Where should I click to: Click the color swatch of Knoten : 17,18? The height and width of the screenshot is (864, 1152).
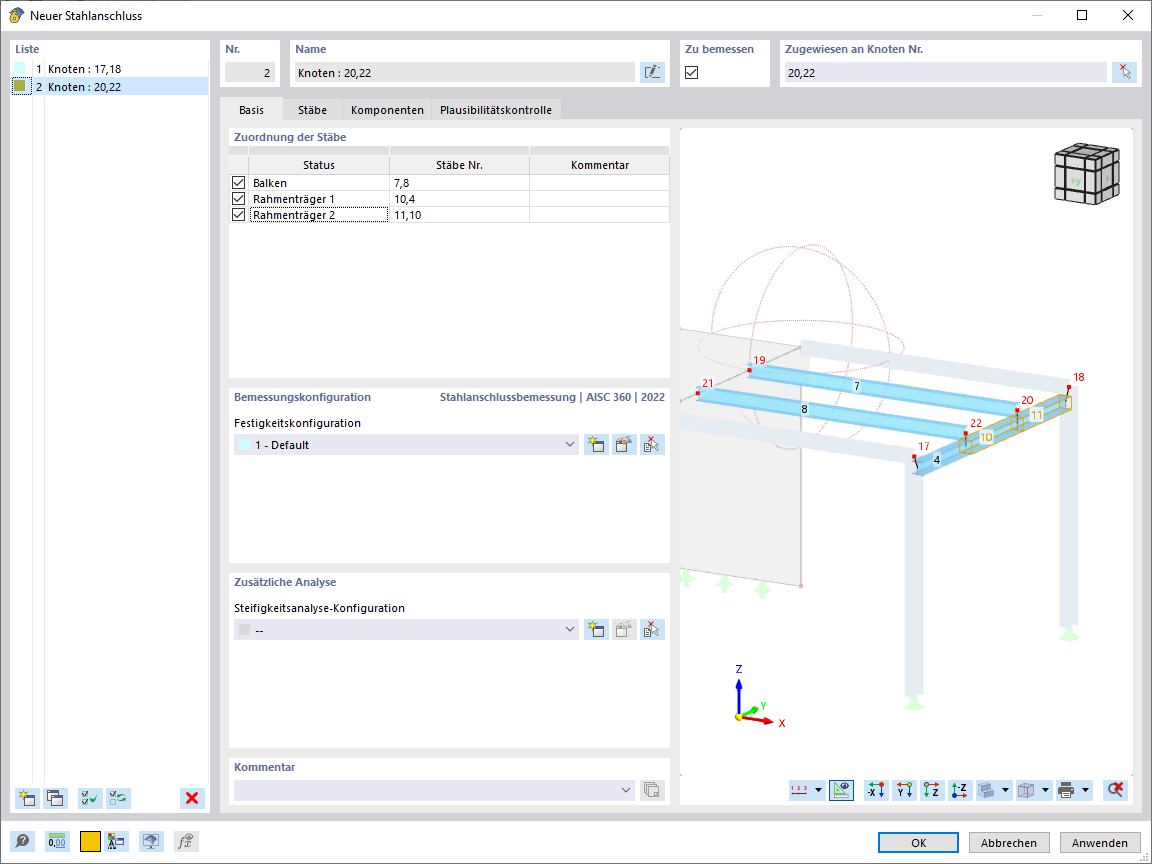(20, 68)
